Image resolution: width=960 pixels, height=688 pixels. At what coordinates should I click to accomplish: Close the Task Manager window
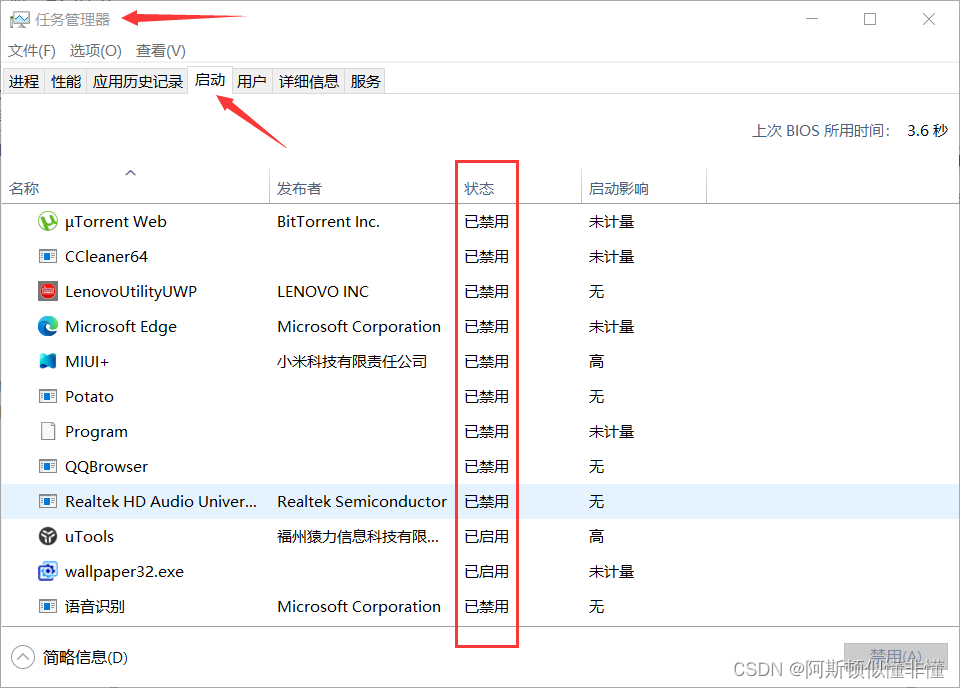929,19
